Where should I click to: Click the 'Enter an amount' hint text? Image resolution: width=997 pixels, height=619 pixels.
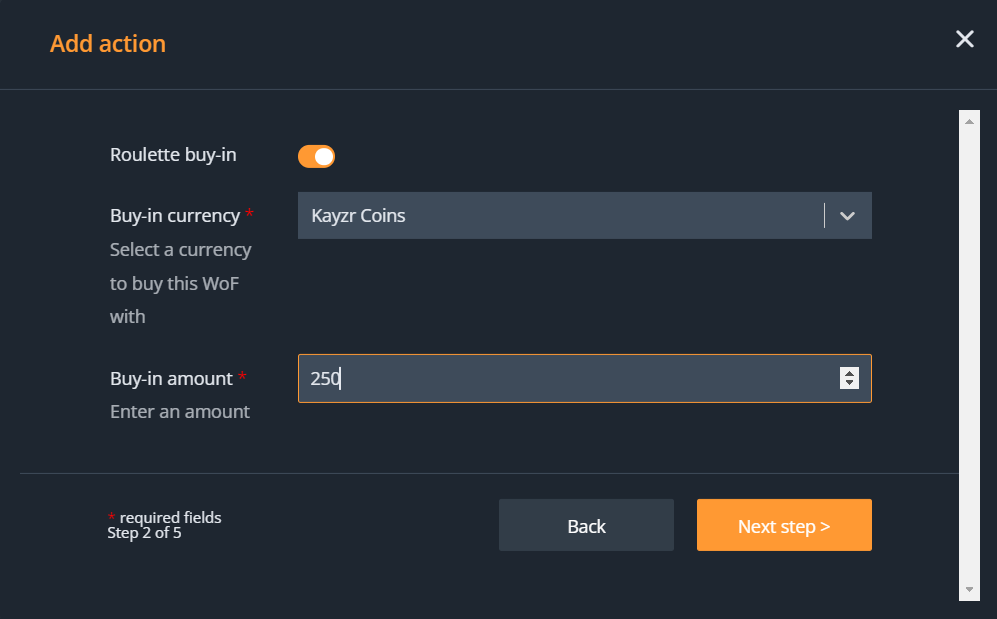[180, 411]
